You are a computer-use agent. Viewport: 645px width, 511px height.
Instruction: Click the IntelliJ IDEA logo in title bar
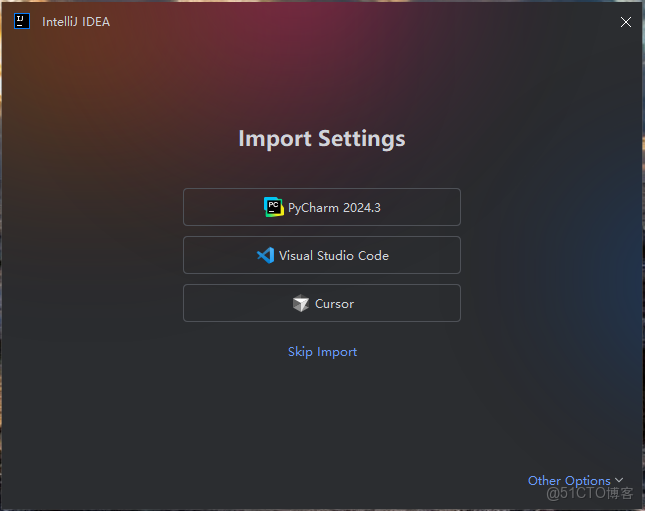[22, 21]
